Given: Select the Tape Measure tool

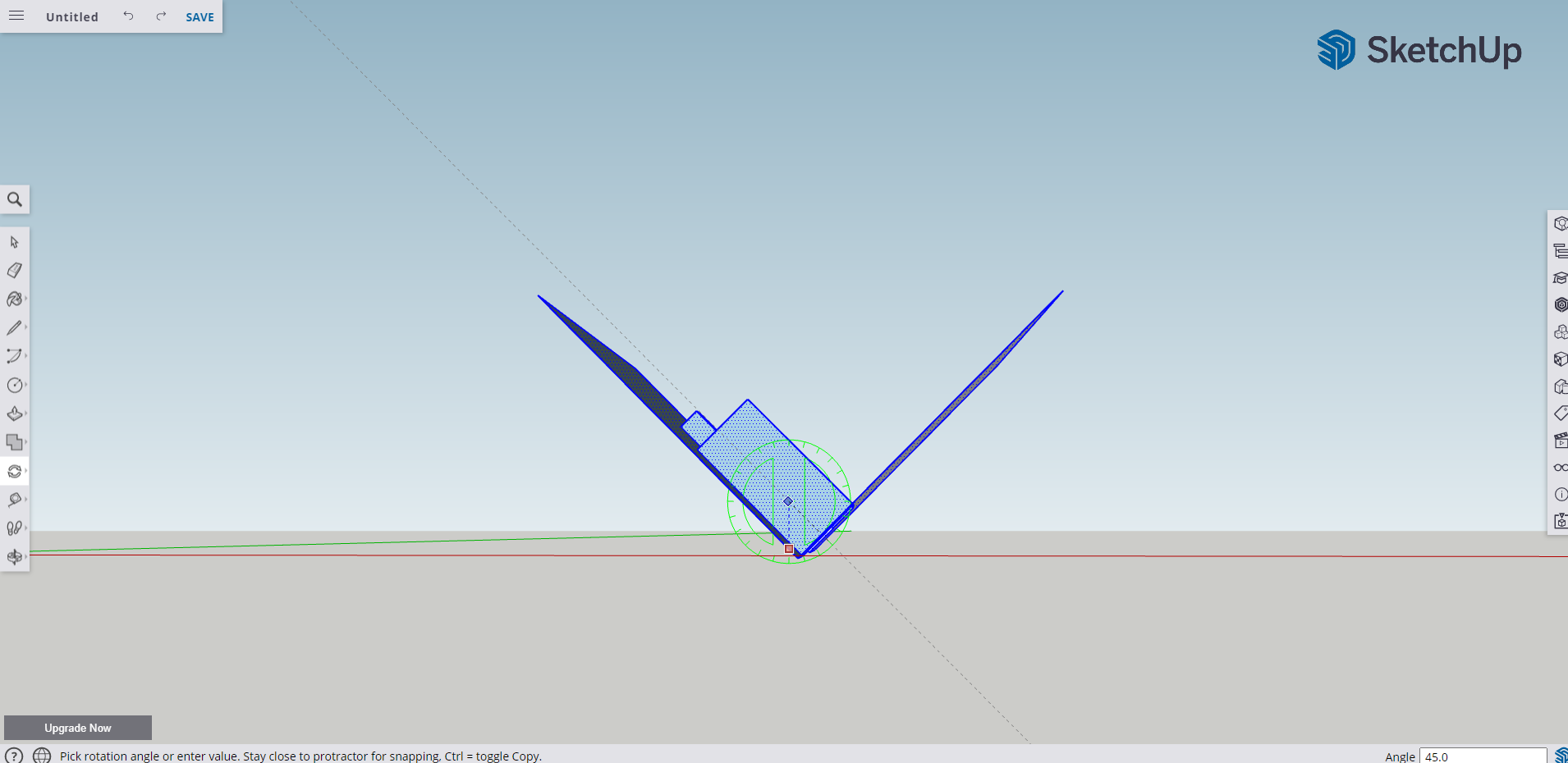Looking at the screenshot, I should click(15, 499).
